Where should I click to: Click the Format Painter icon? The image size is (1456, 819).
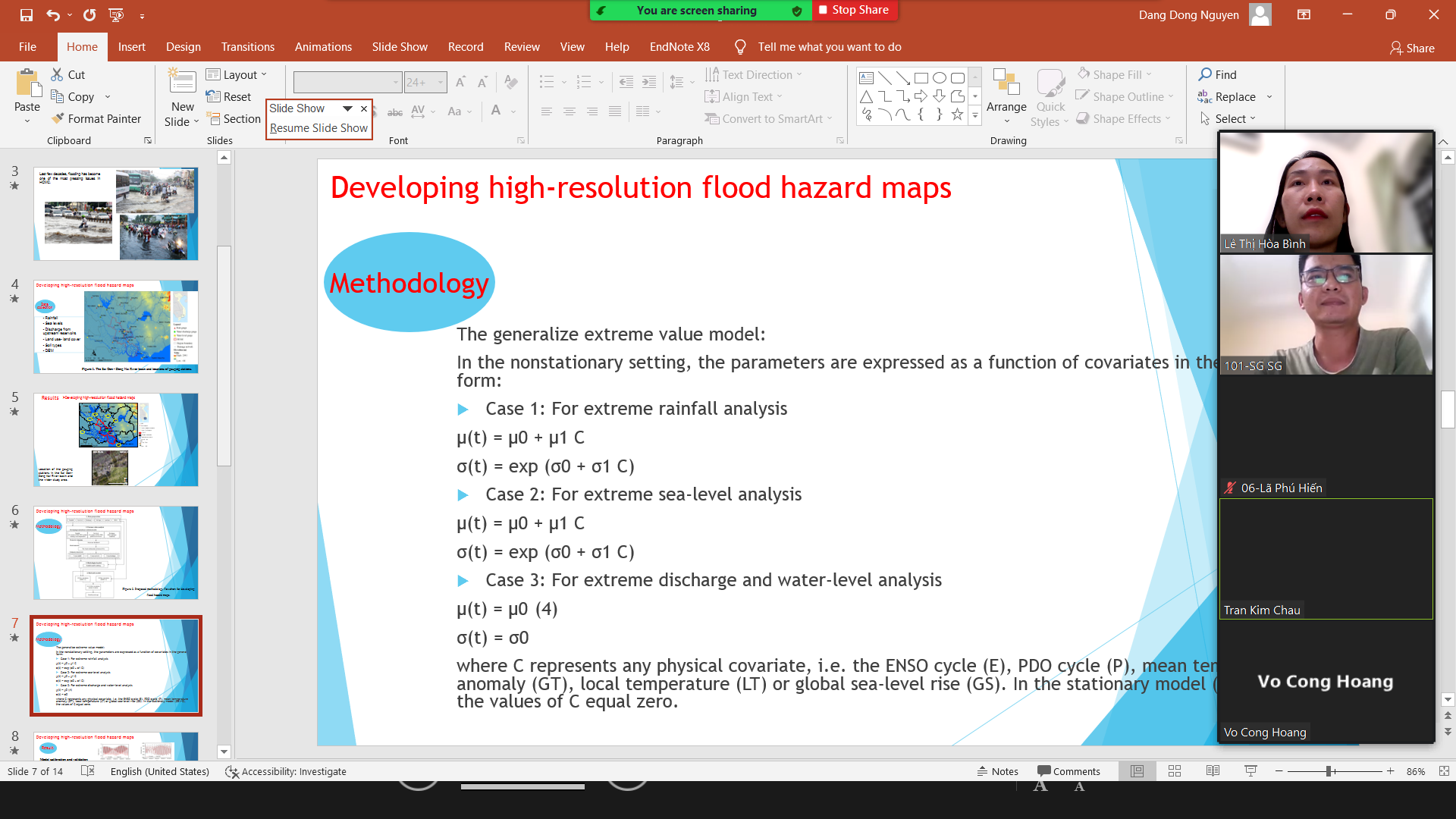coord(58,119)
